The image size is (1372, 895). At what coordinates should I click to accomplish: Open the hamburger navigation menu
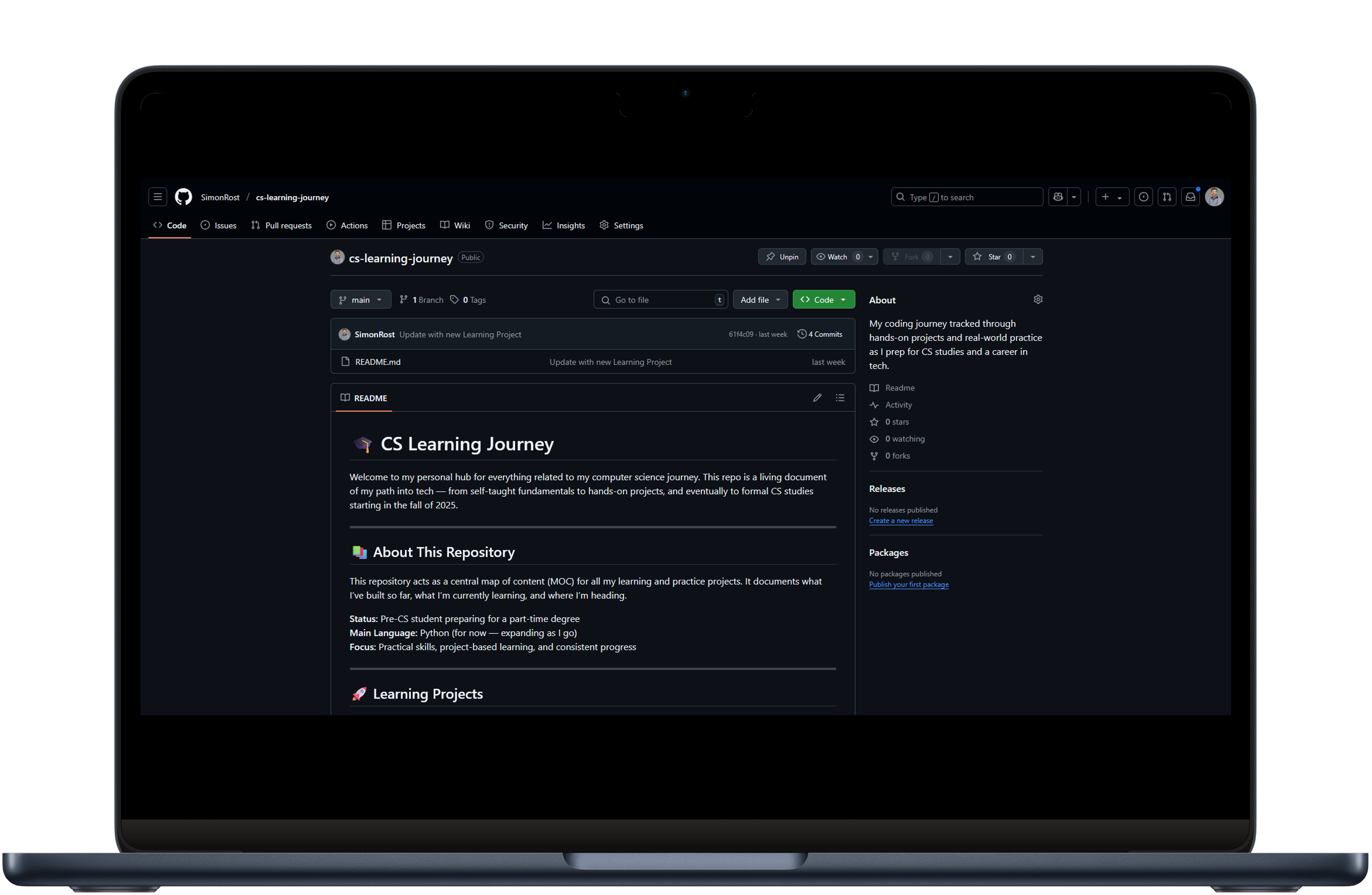click(x=157, y=197)
